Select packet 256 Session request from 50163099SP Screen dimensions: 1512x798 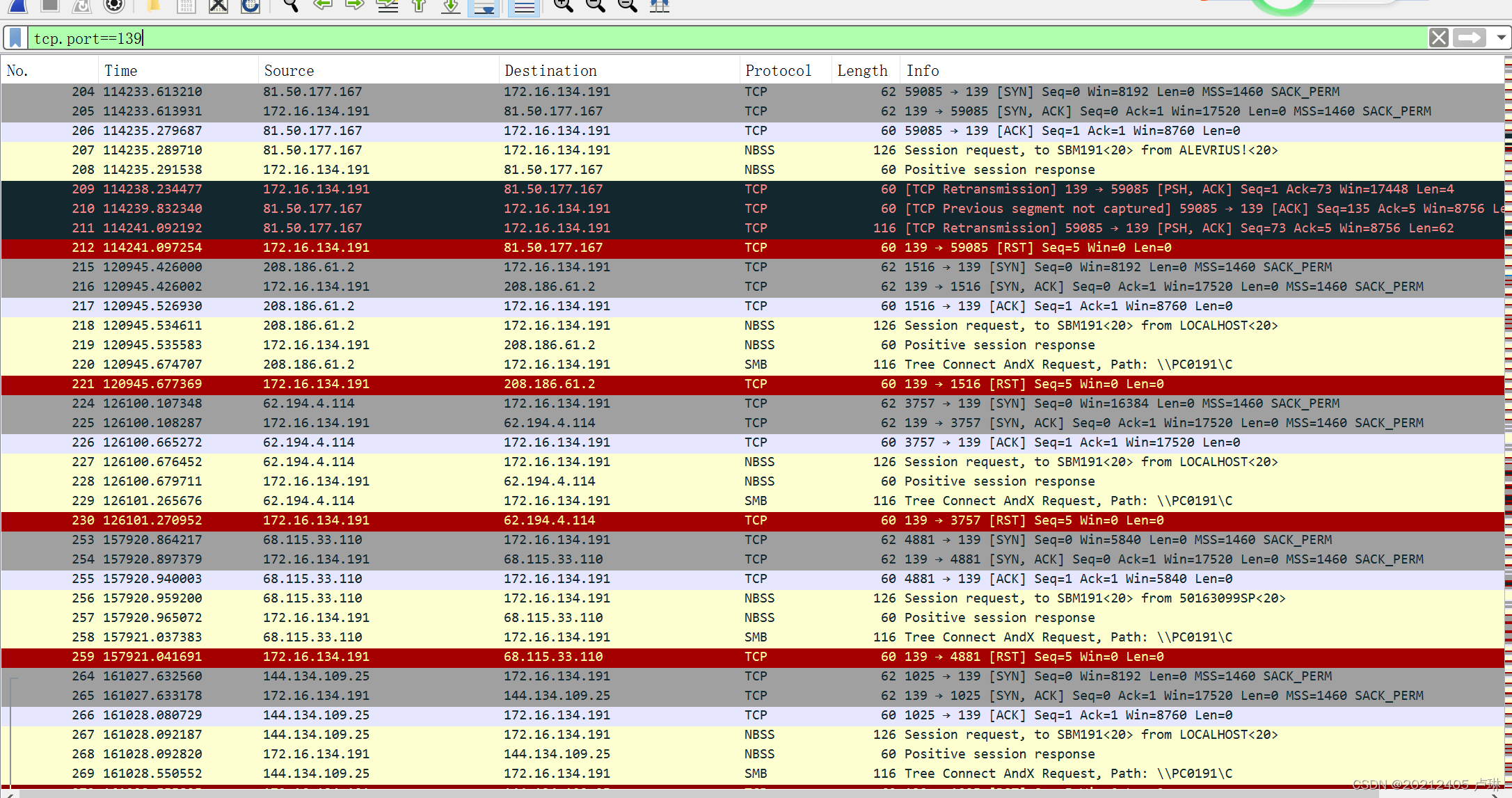[752, 598]
